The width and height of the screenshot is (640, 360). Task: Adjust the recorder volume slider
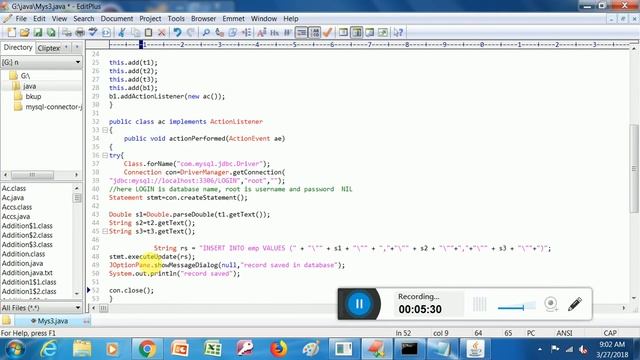click(x=516, y=307)
